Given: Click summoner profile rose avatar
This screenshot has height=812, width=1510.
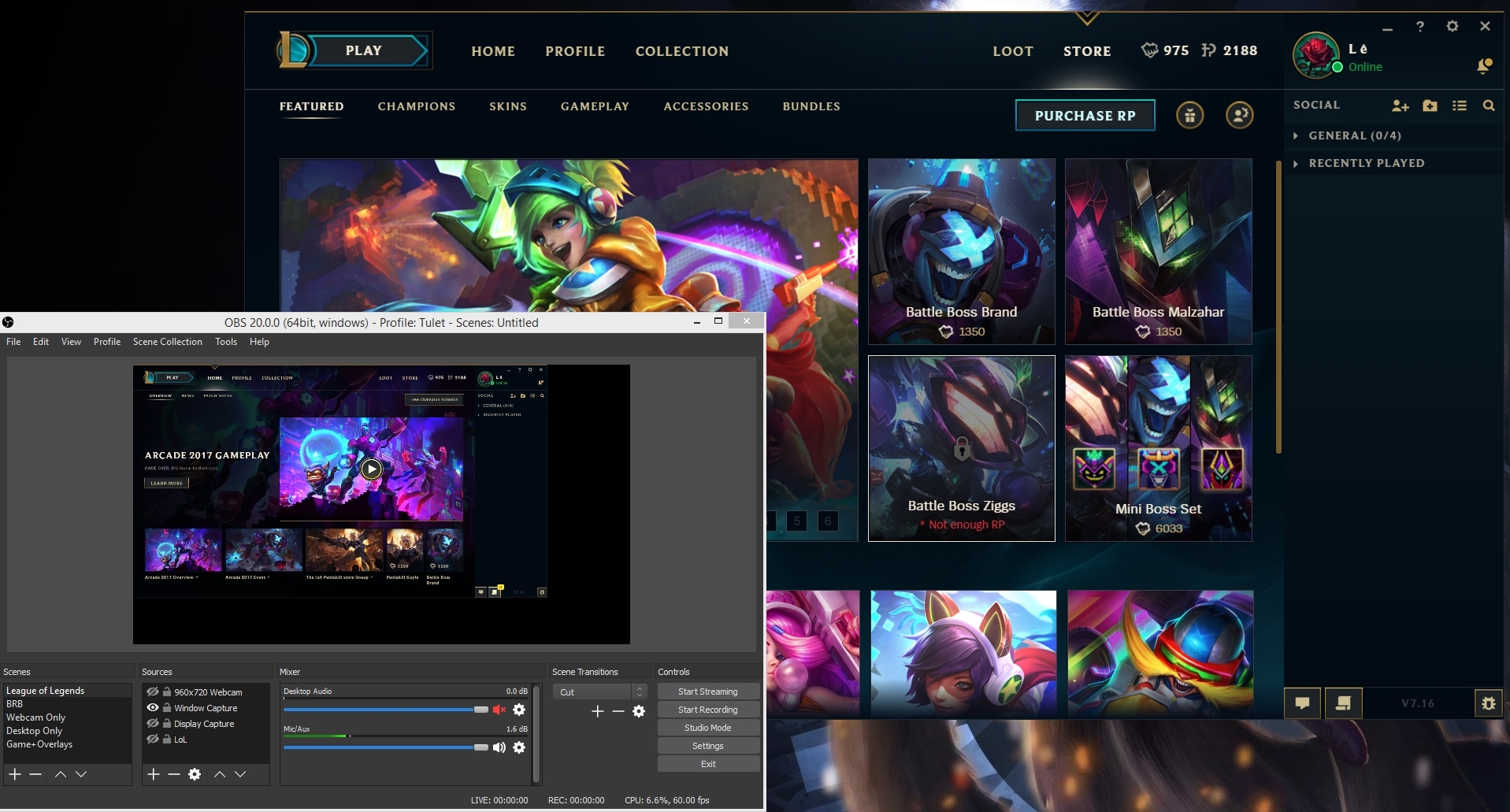Looking at the screenshot, I should pos(1316,55).
